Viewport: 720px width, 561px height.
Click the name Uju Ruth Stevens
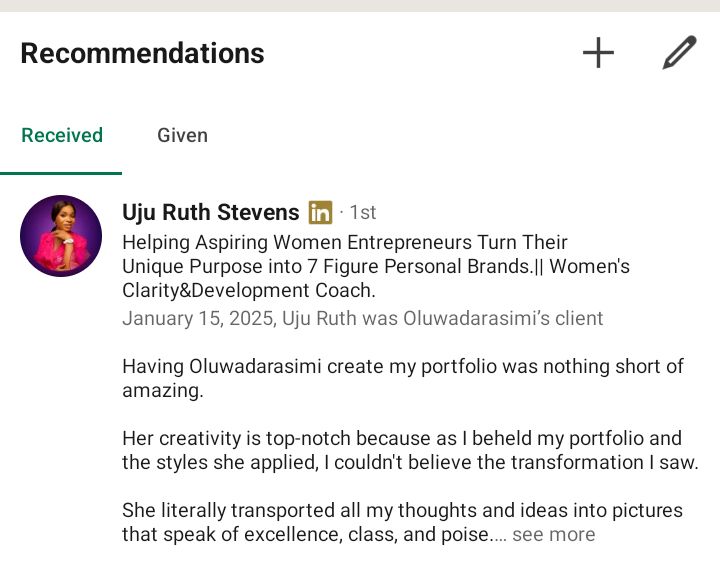pyautogui.click(x=210, y=212)
